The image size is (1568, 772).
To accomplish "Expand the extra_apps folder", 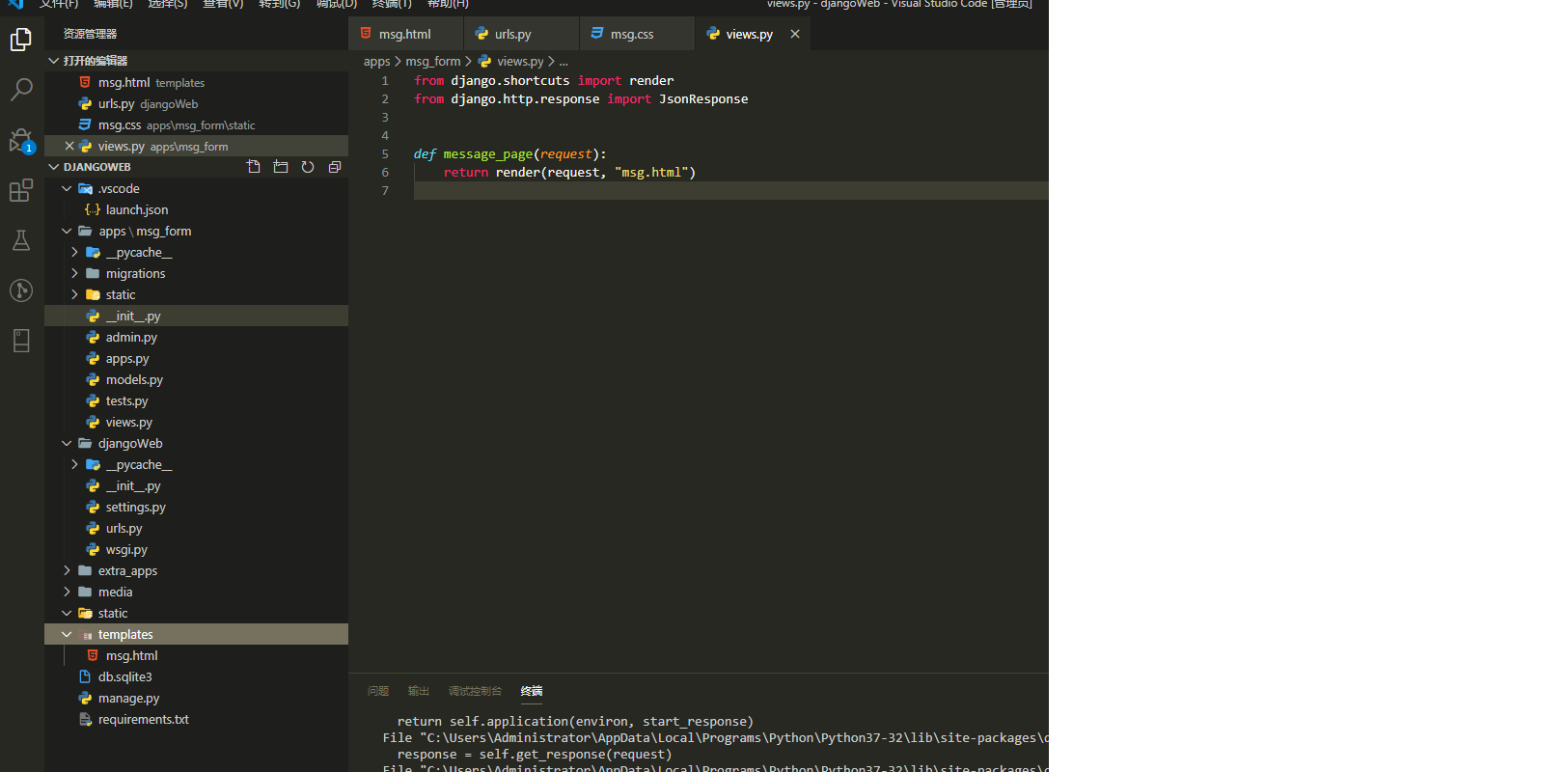I will tap(196, 570).
